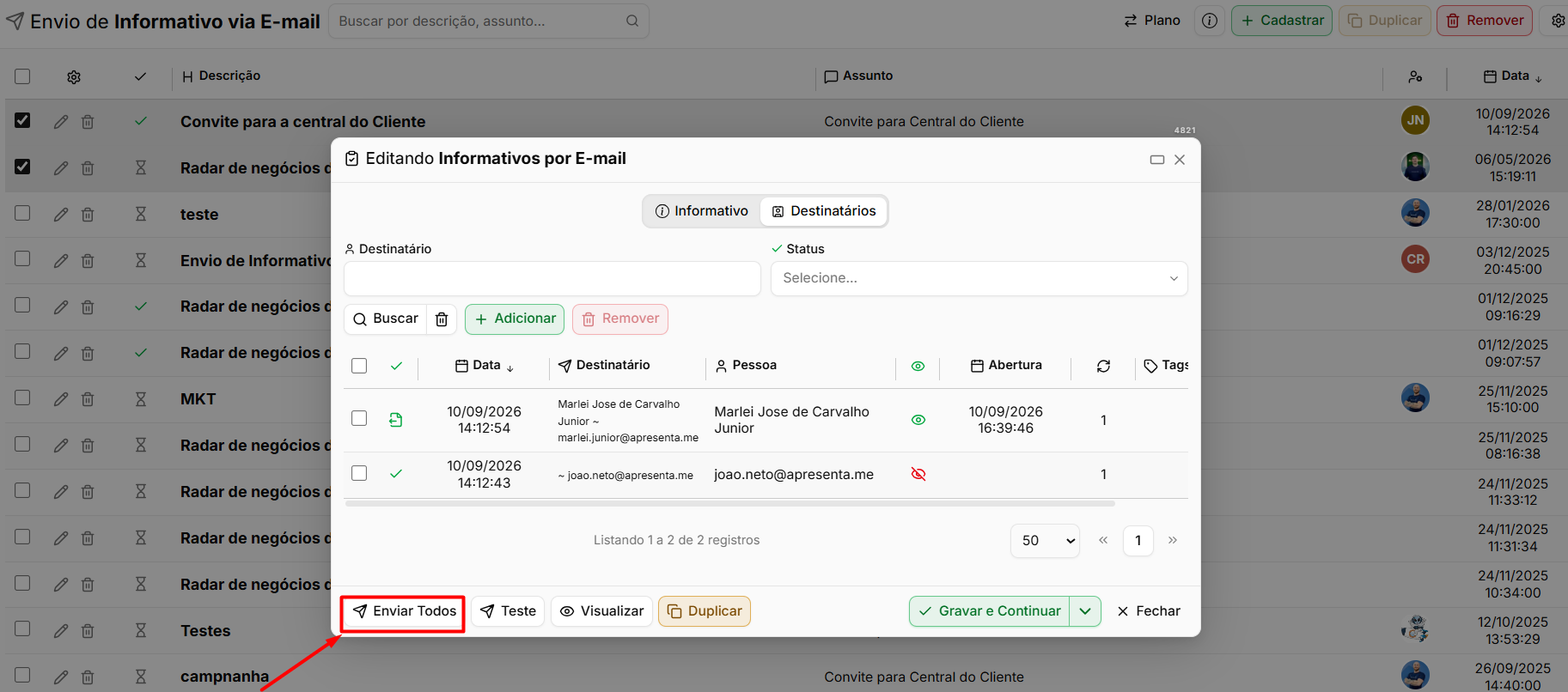Maximize the Editando Informativos dialog
1568x692 pixels.
click(x=1157, y=160)
